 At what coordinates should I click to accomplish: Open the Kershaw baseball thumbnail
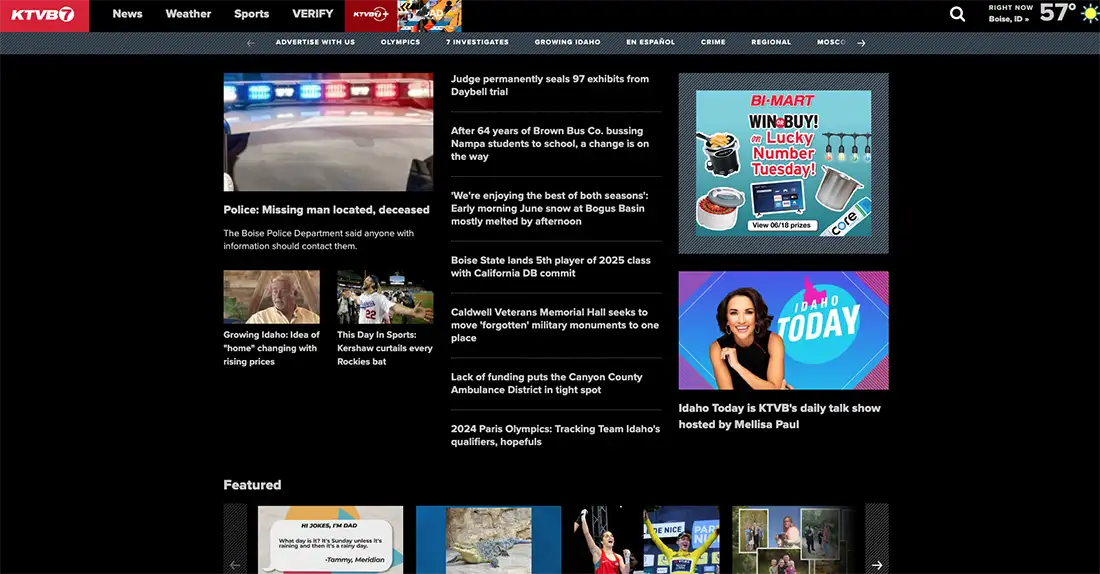tap(385, 297)
